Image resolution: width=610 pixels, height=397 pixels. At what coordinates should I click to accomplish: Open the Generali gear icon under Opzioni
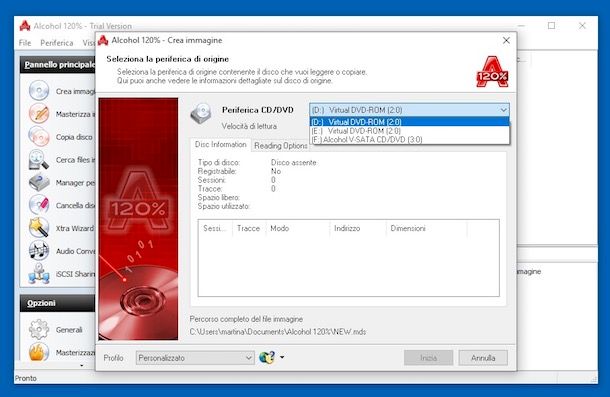point(39,329)
